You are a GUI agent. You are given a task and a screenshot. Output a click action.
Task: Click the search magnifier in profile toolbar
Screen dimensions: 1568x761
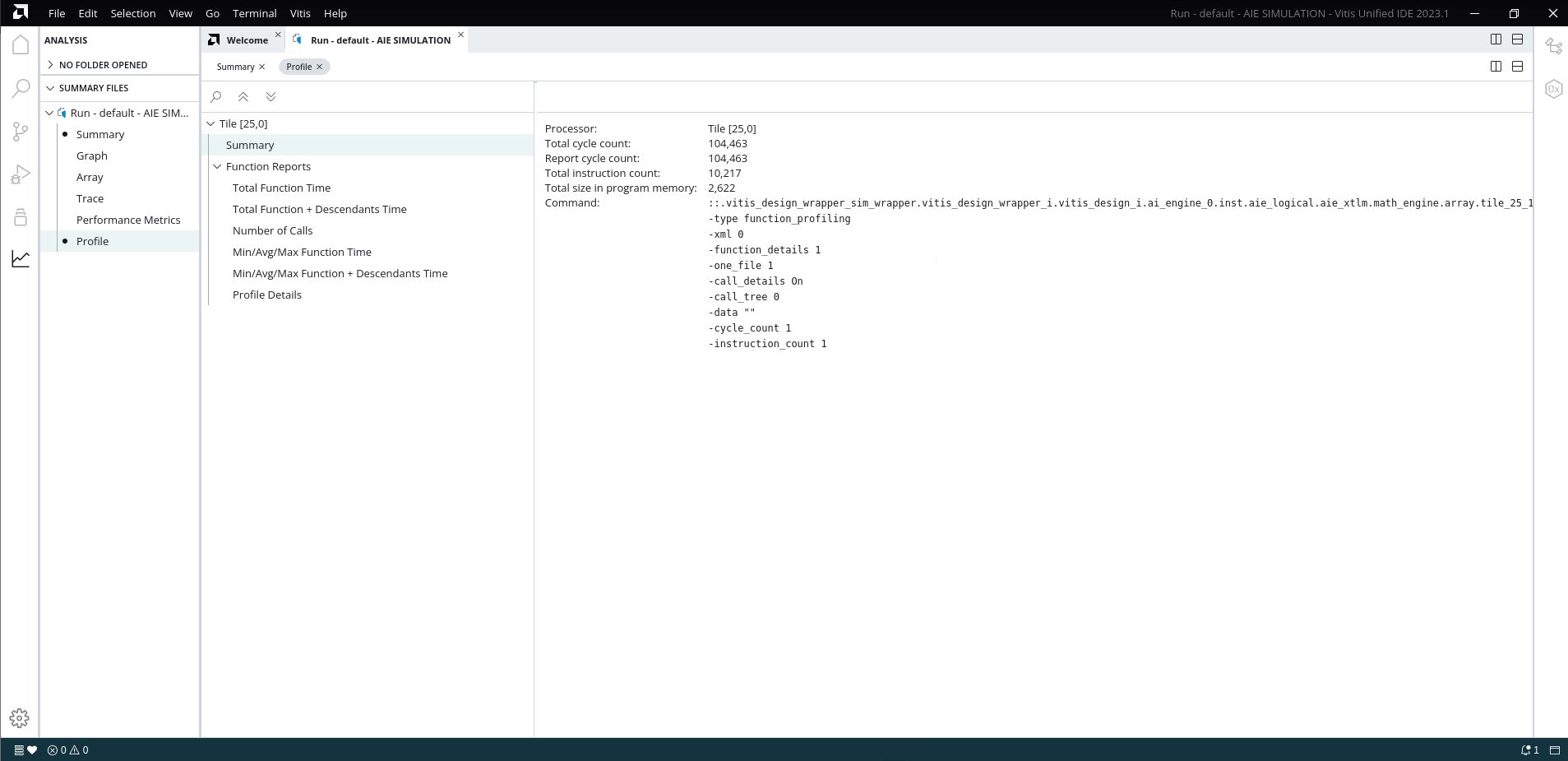(216, 97)
